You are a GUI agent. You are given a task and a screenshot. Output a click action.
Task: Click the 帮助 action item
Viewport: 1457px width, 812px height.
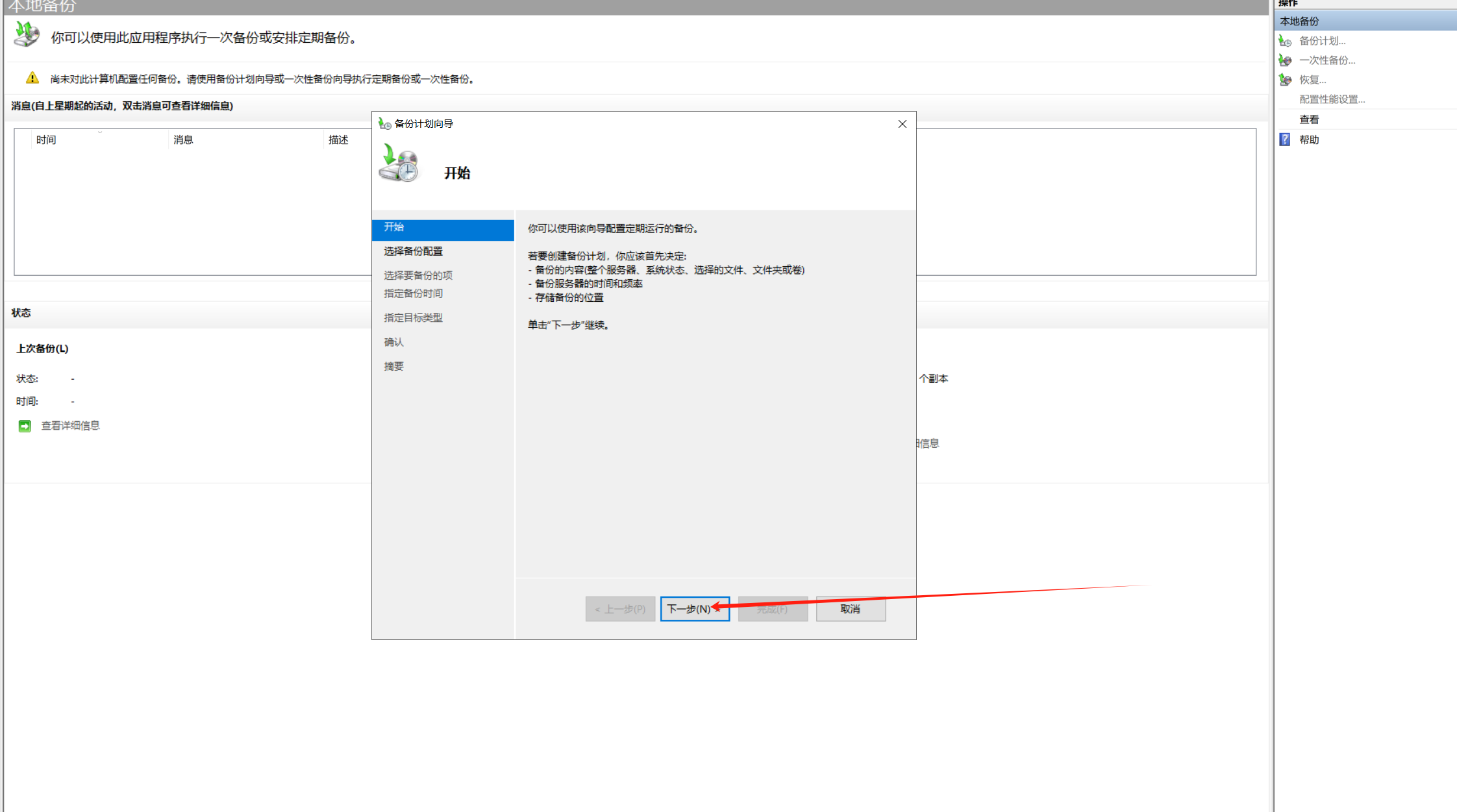[1309, 140]
